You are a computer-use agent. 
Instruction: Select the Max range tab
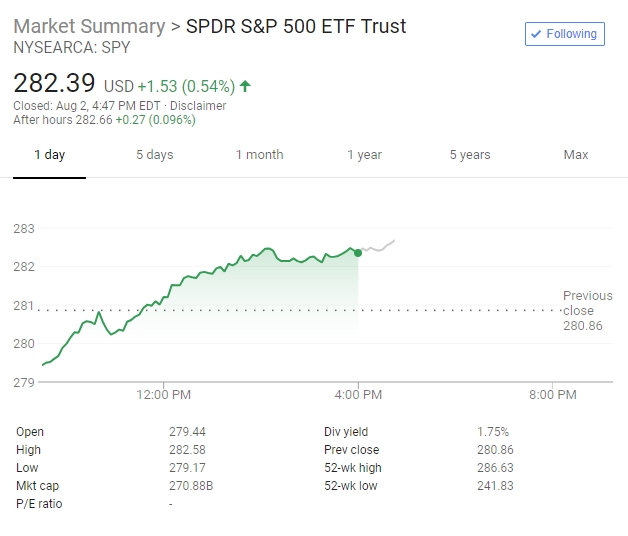point(576,155)
